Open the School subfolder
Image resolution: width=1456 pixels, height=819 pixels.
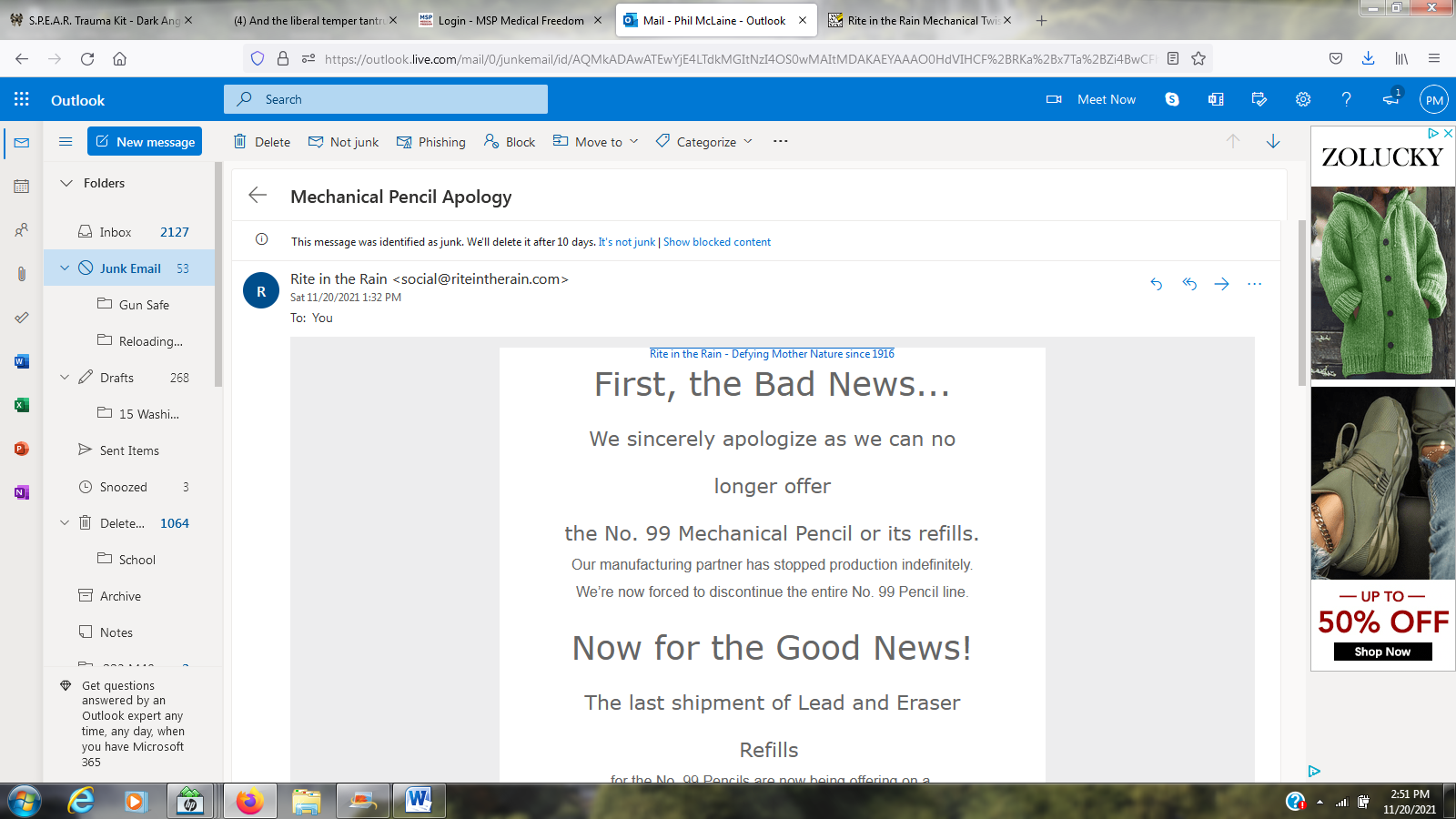[x=129, y=560]
